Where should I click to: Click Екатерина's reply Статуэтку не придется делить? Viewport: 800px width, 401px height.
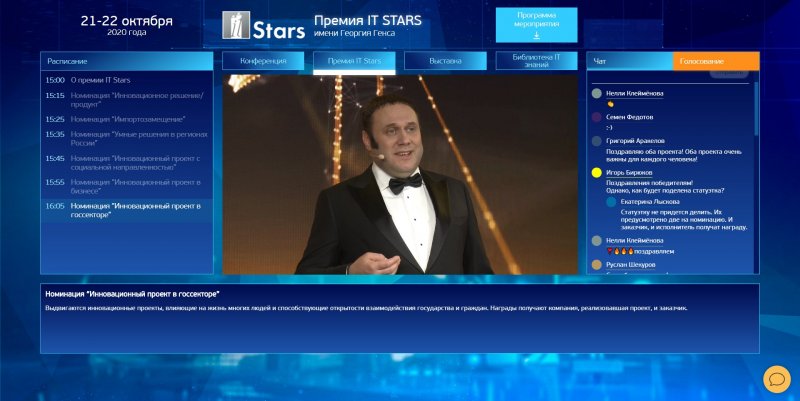684,220
